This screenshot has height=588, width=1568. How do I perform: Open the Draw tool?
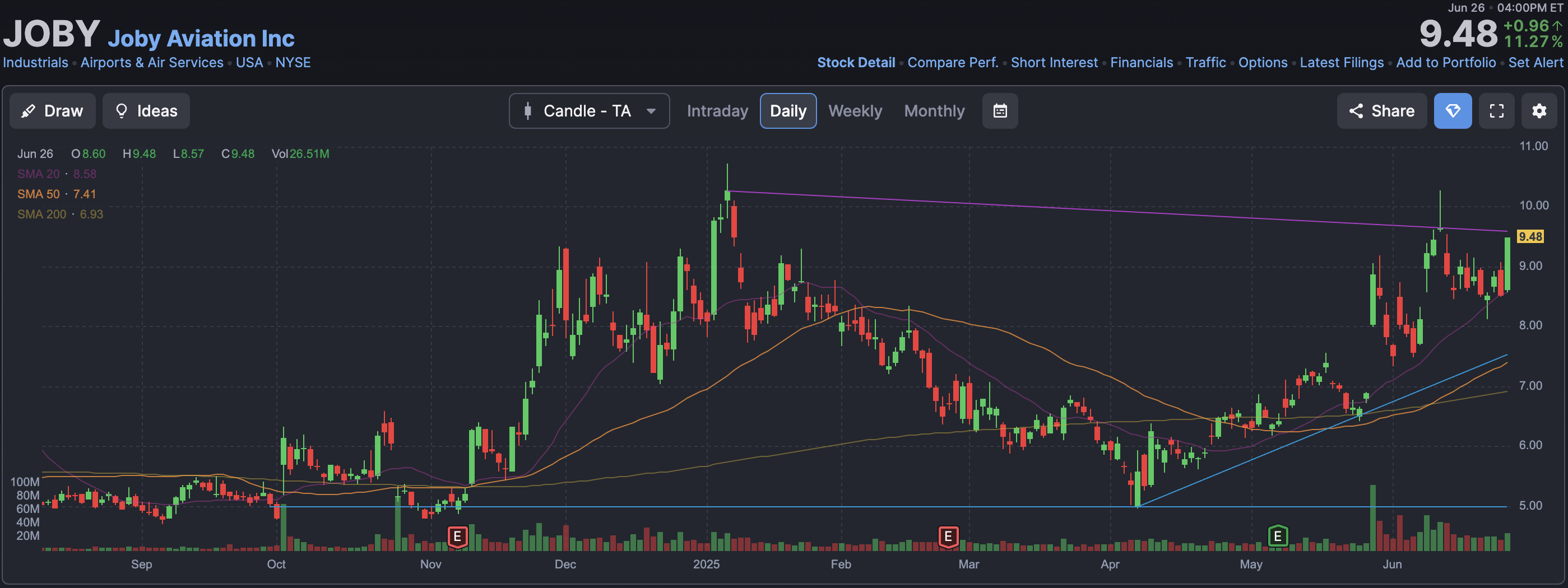(x=52, y=111)
